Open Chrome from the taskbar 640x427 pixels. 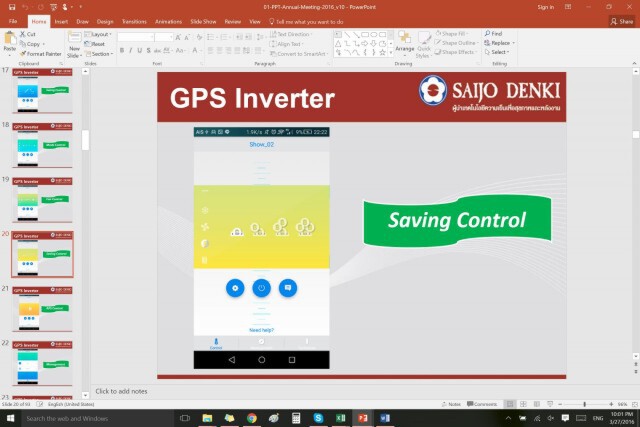pos(252,418)
